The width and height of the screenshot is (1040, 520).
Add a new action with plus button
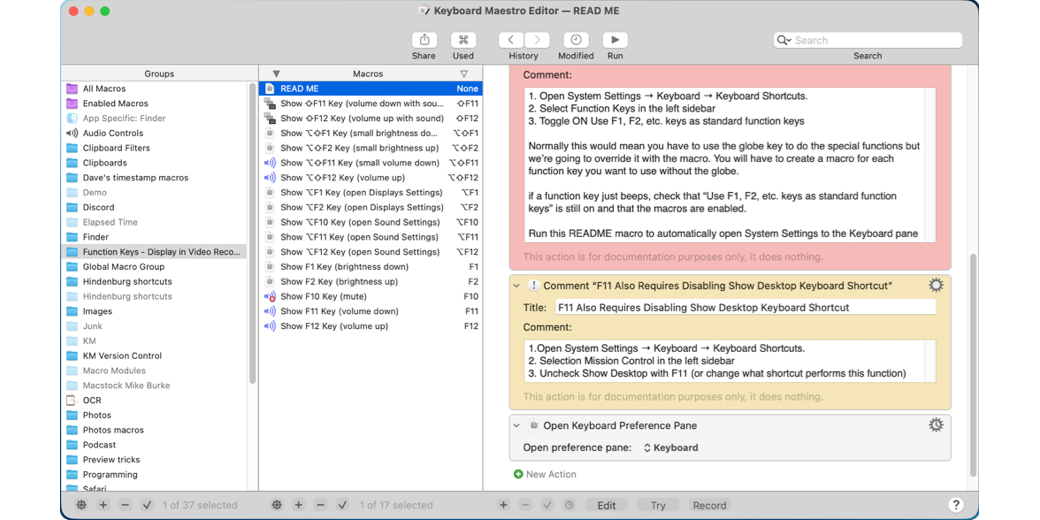(x=503, y=505)
